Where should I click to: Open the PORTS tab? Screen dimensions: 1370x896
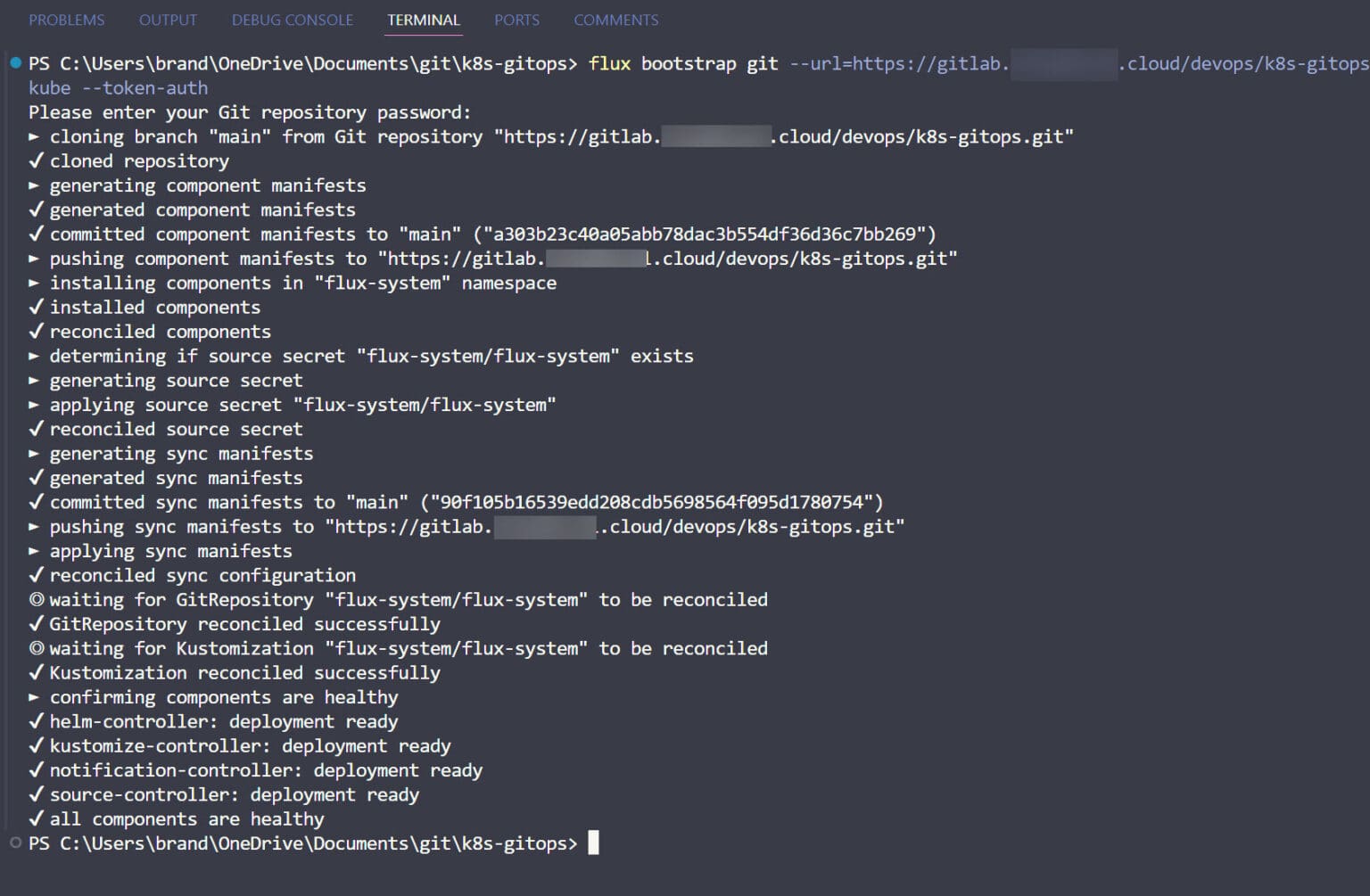tap(516, 19)
